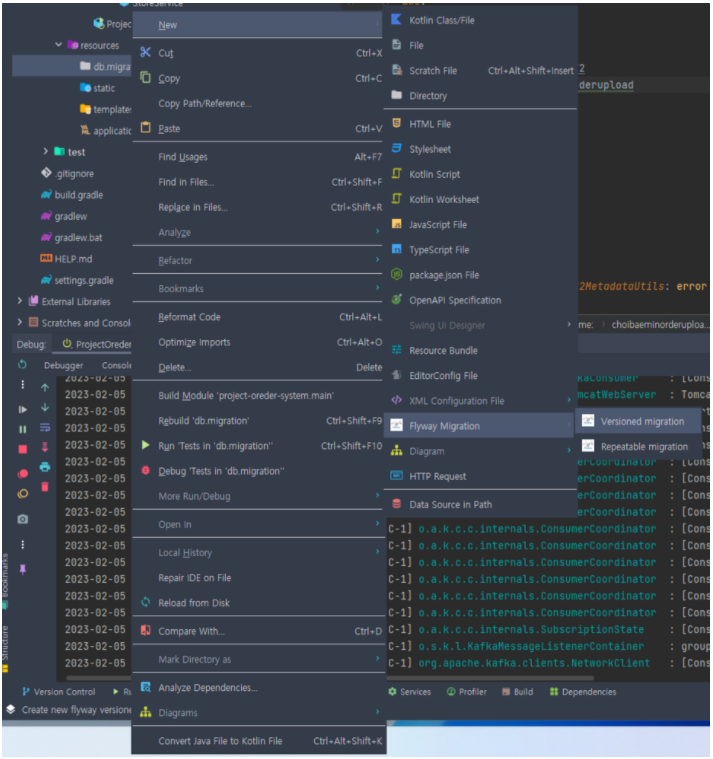Choose Versioned migration

(638, 421)
